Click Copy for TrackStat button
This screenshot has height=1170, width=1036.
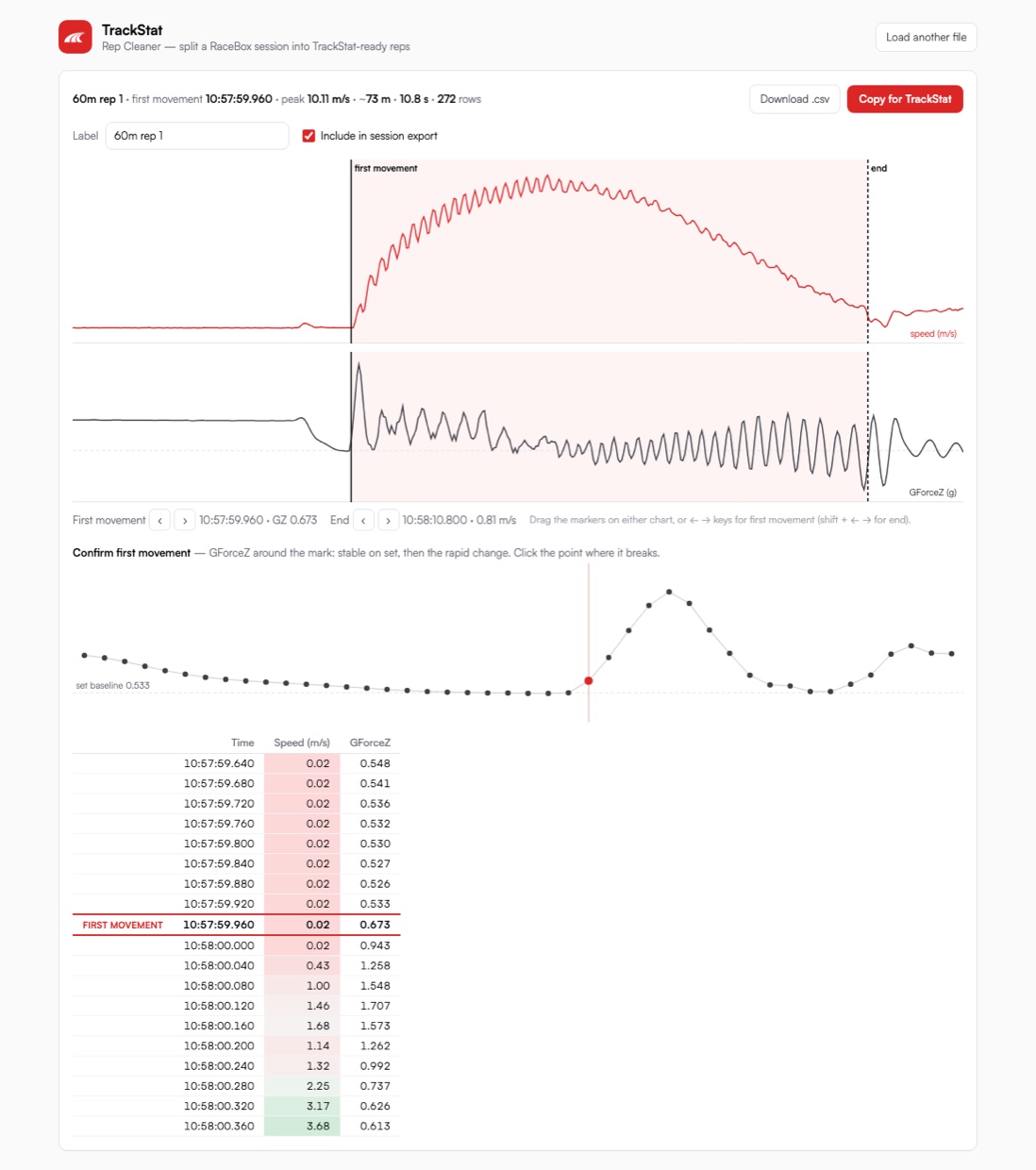pos(905,99)
